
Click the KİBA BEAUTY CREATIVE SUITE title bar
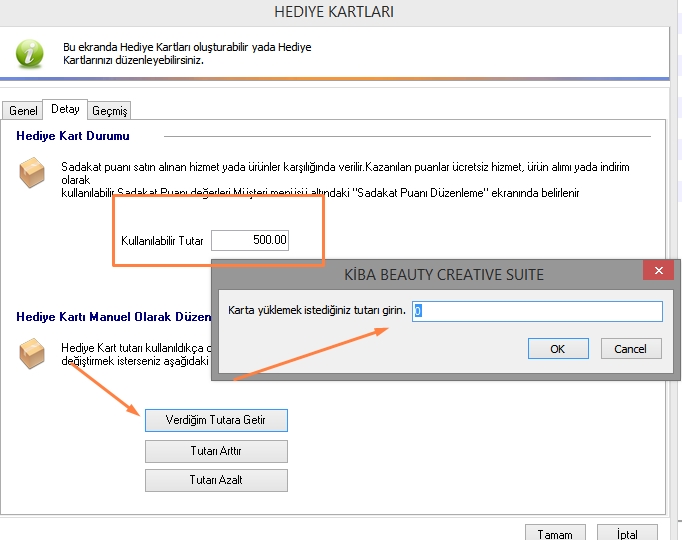tap(444, 275)
